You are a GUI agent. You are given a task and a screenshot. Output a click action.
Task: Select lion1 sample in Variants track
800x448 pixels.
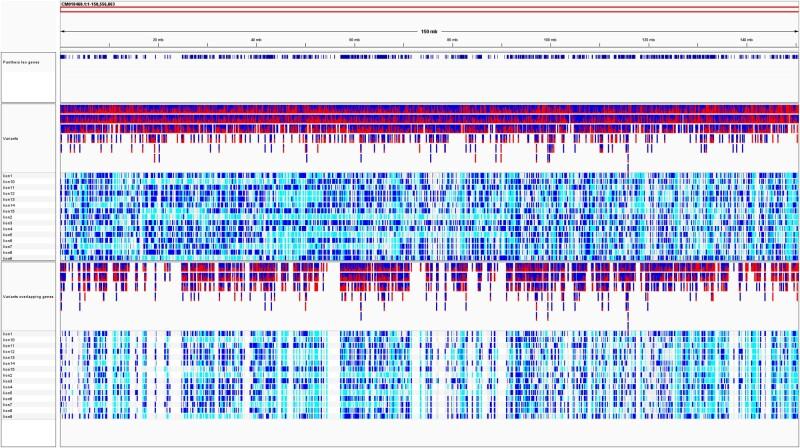click(x=7, y=176)
